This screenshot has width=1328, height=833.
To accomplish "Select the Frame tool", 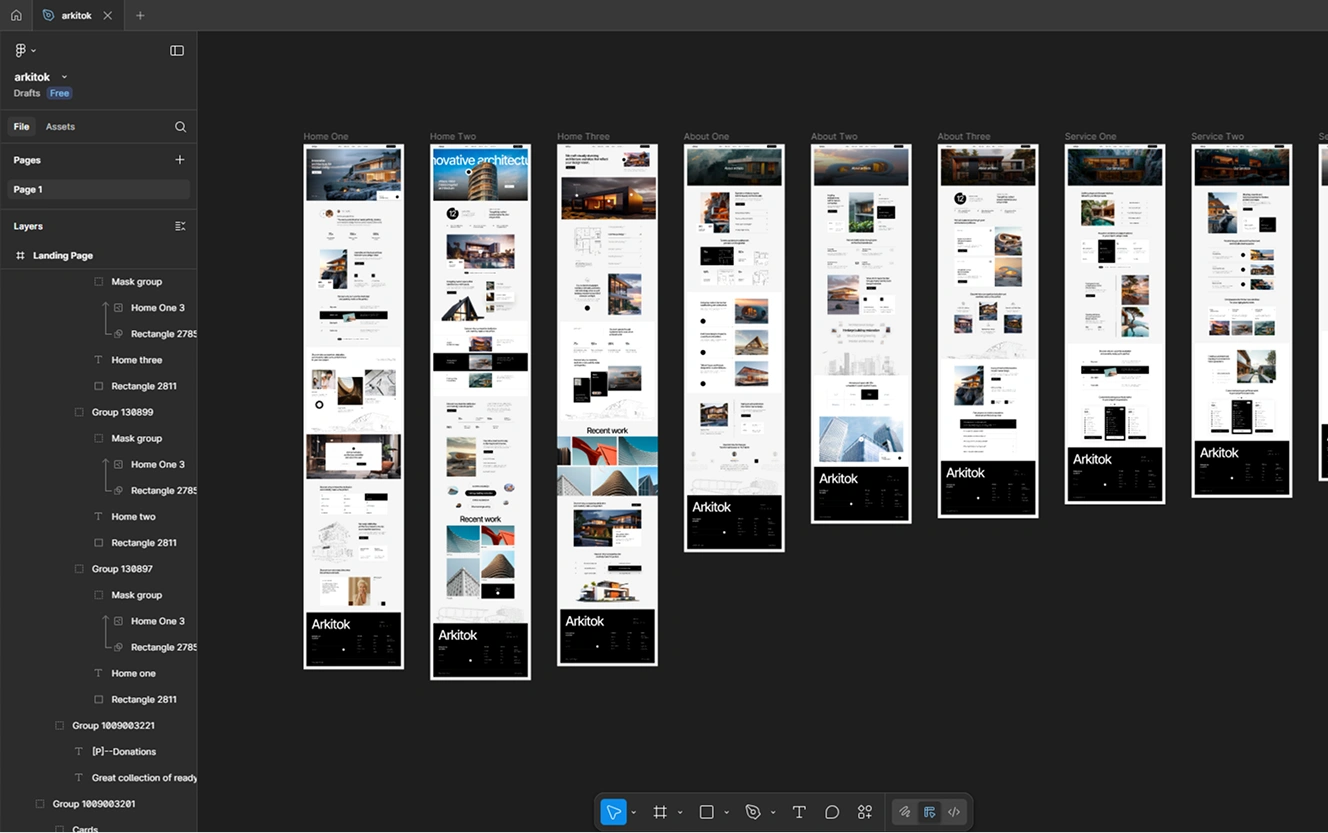I will coord(660,812).
